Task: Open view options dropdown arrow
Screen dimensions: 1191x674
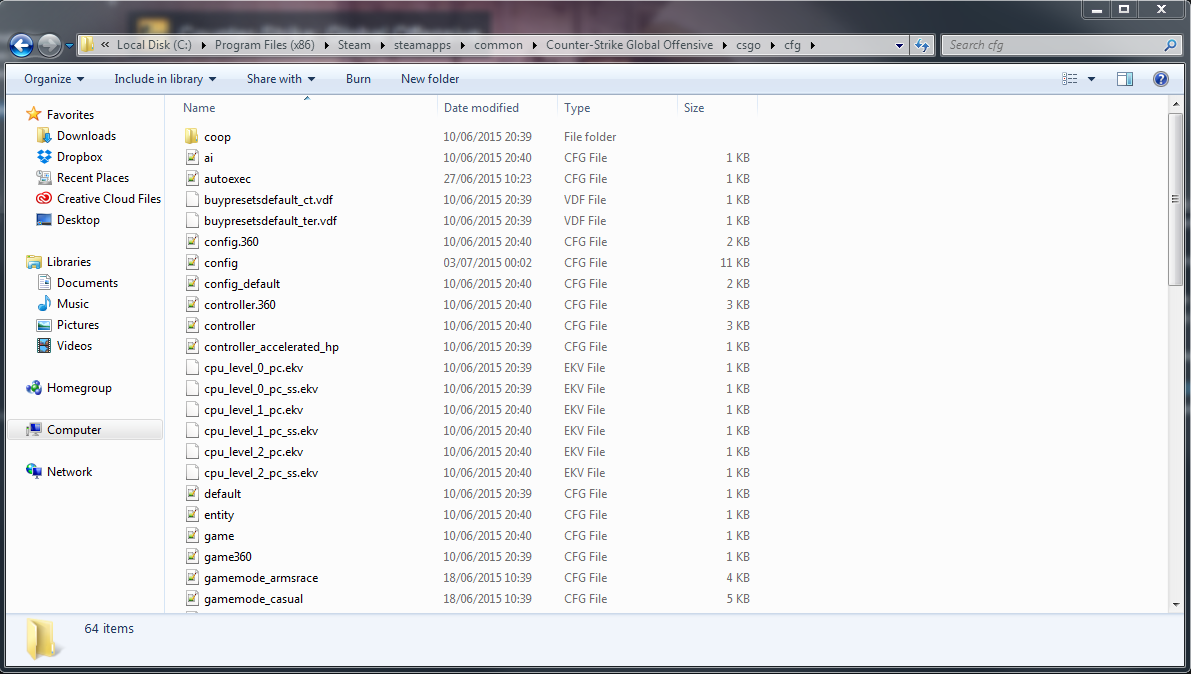Action: [x=1091, y=79]
